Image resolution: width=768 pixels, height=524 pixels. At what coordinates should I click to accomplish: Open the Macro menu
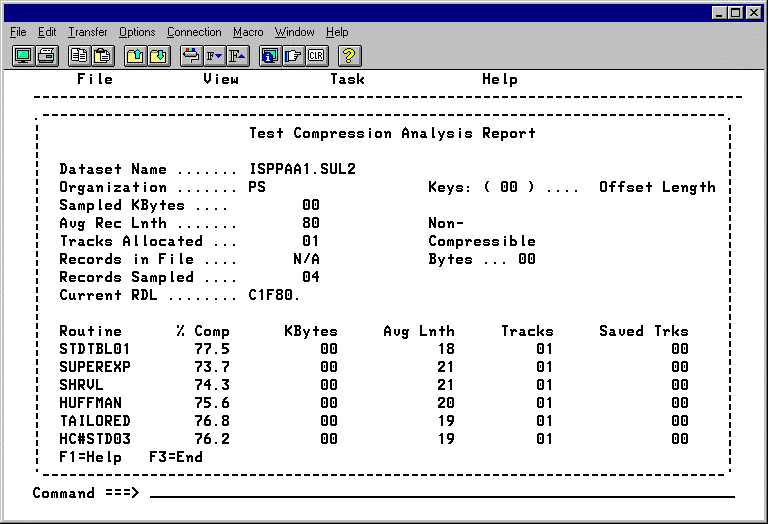pyautogui.click(x=248, y=32)
